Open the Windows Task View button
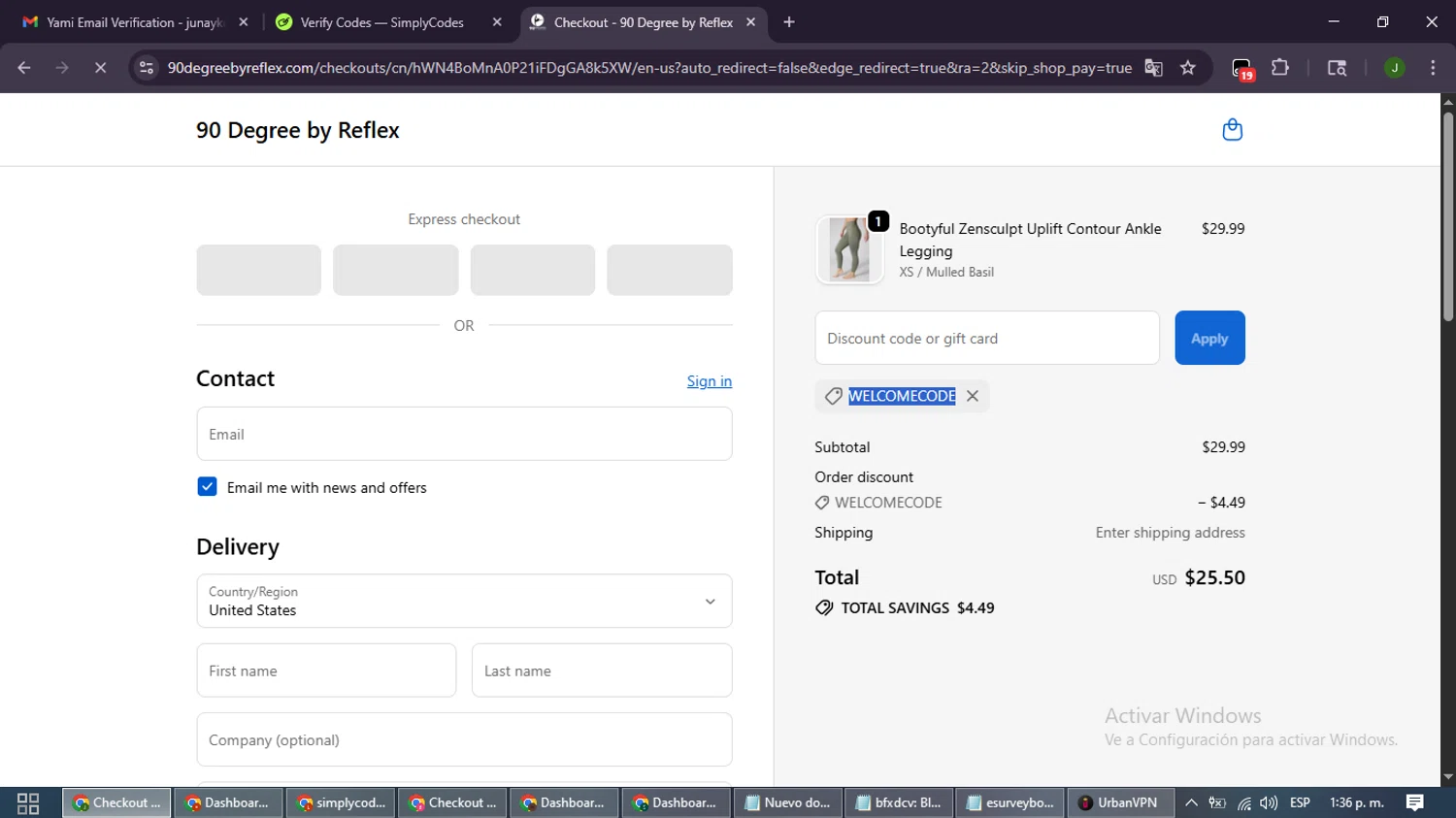 (x=28, y=802)
